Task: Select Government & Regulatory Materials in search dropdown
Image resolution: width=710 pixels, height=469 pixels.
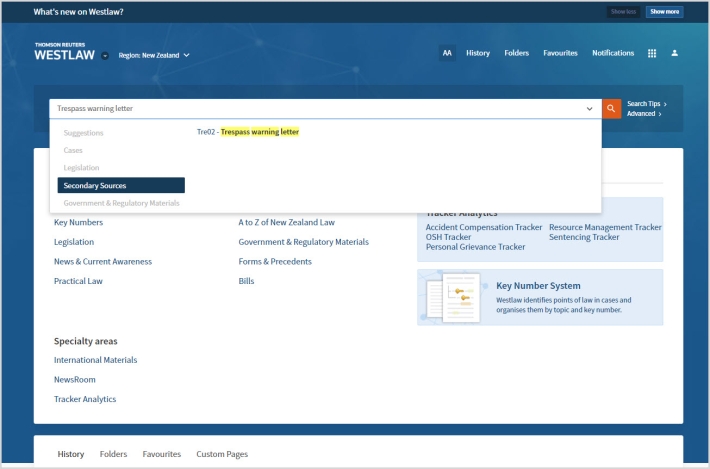Action: coord(121,203)
